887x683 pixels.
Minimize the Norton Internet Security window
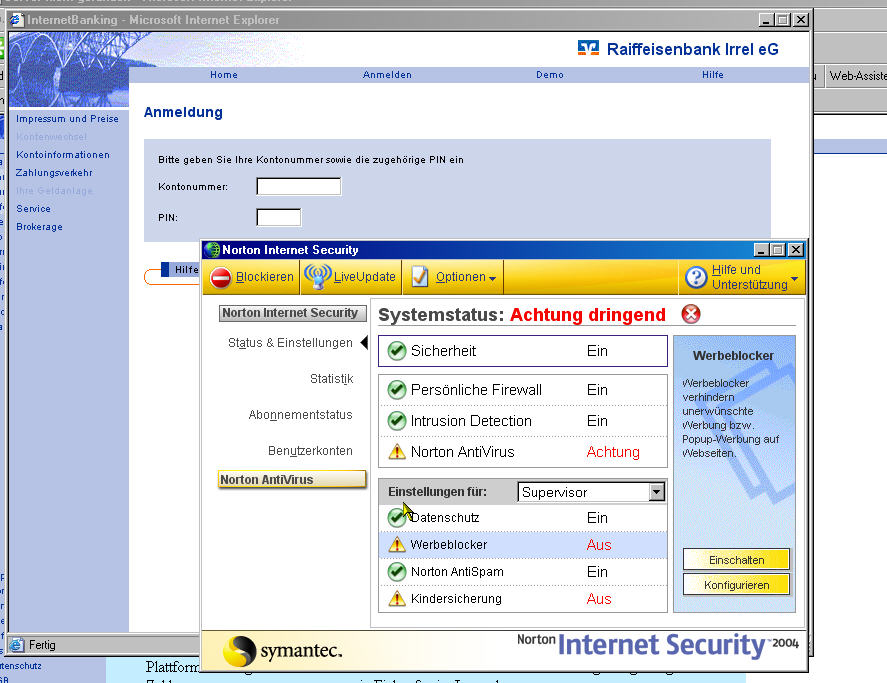coord(761,250)
